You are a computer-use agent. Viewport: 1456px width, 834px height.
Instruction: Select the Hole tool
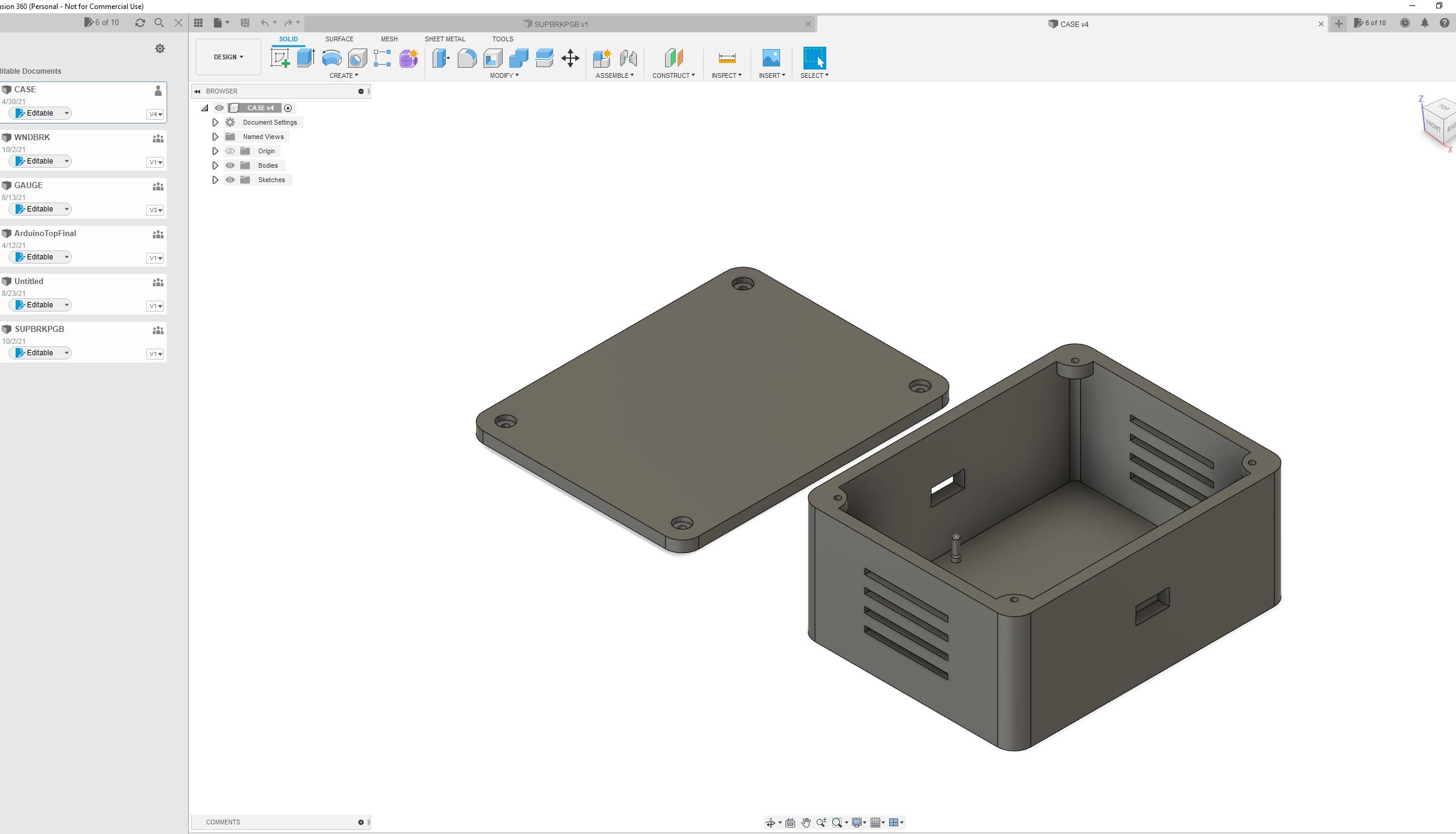357,58
